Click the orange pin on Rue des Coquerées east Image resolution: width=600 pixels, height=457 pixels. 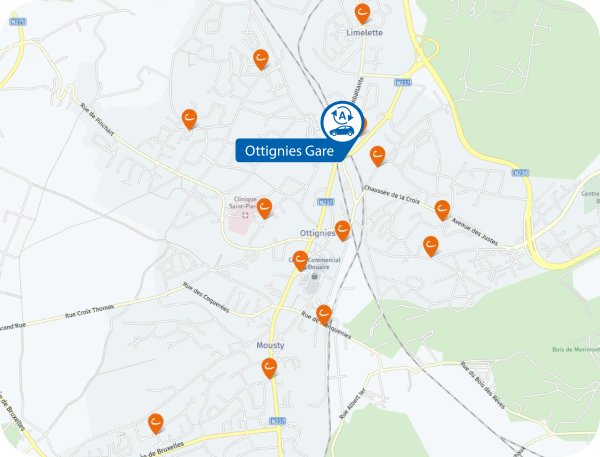point(324,315)
